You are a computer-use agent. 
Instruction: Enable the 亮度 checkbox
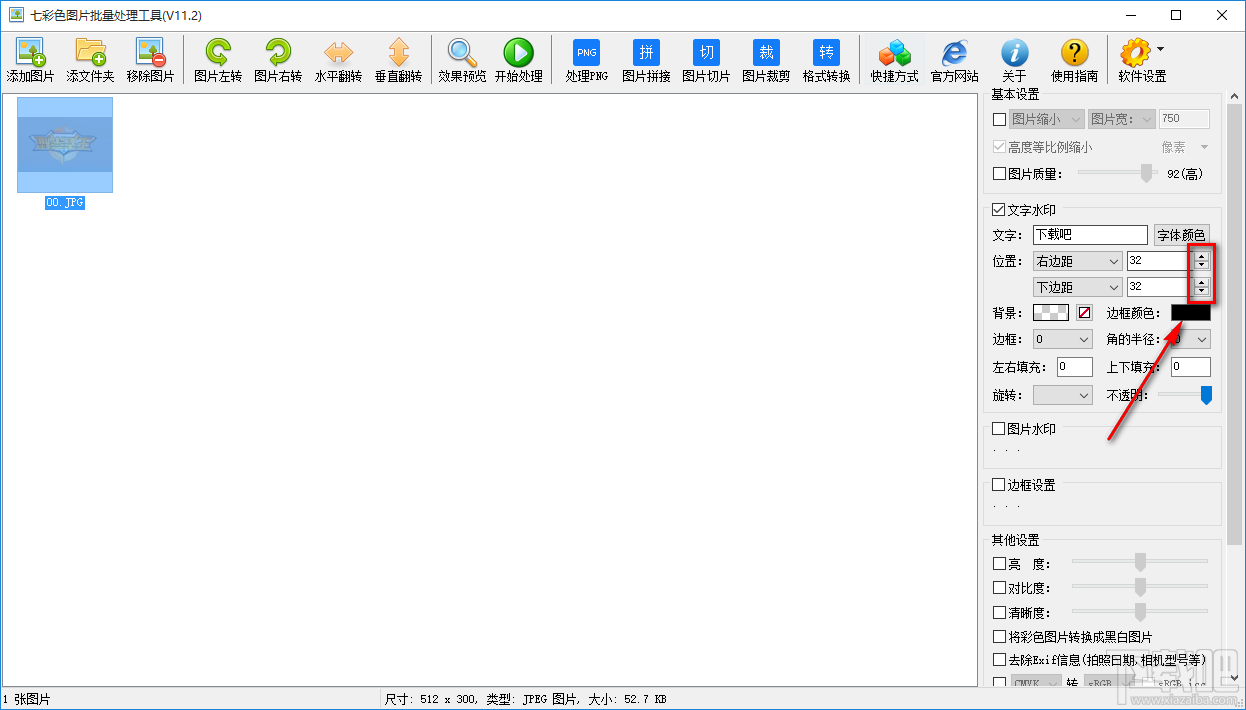coord(999,564)
